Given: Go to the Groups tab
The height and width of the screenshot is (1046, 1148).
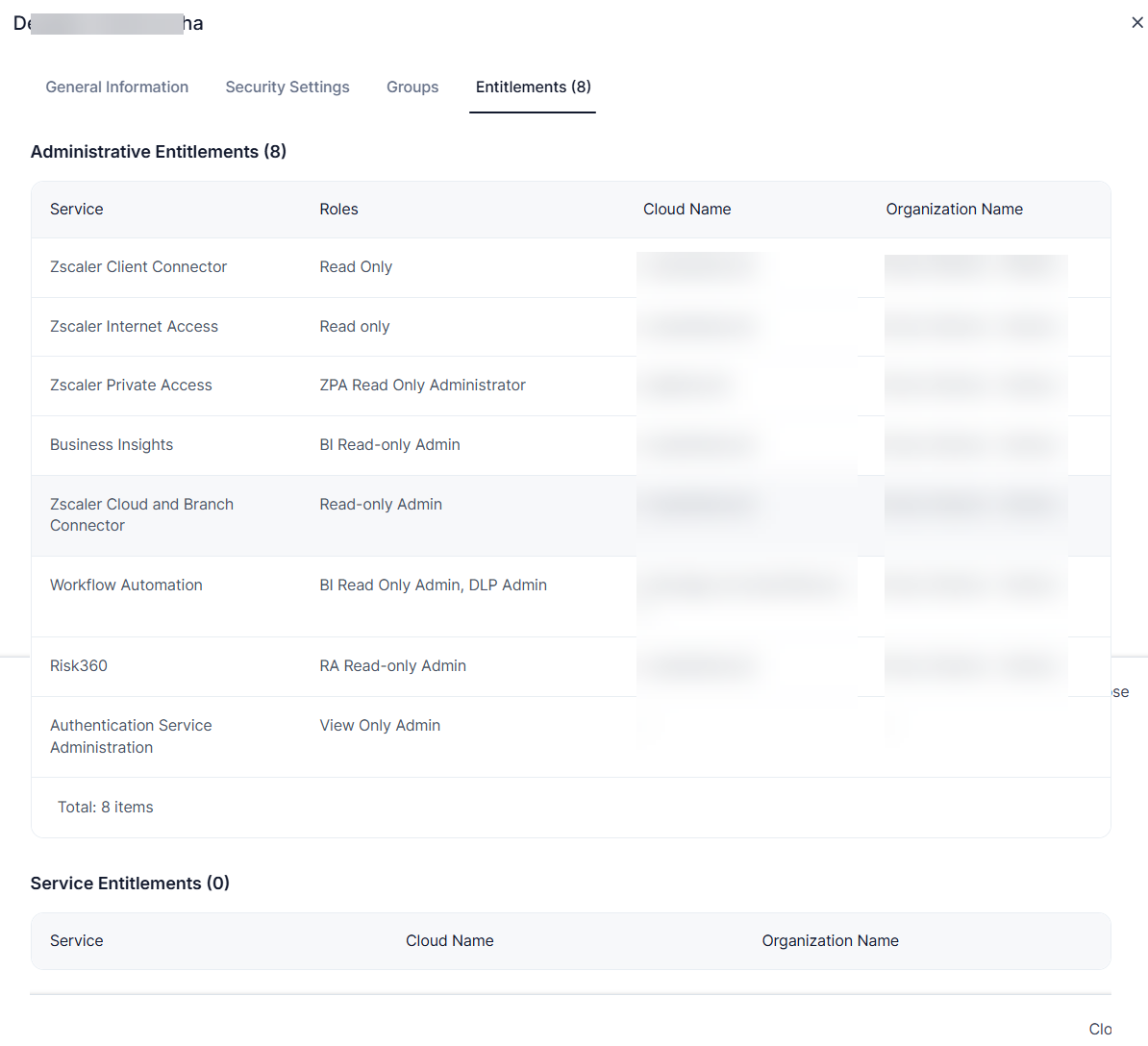Looking at the screenshot, I should click(412, 87).
